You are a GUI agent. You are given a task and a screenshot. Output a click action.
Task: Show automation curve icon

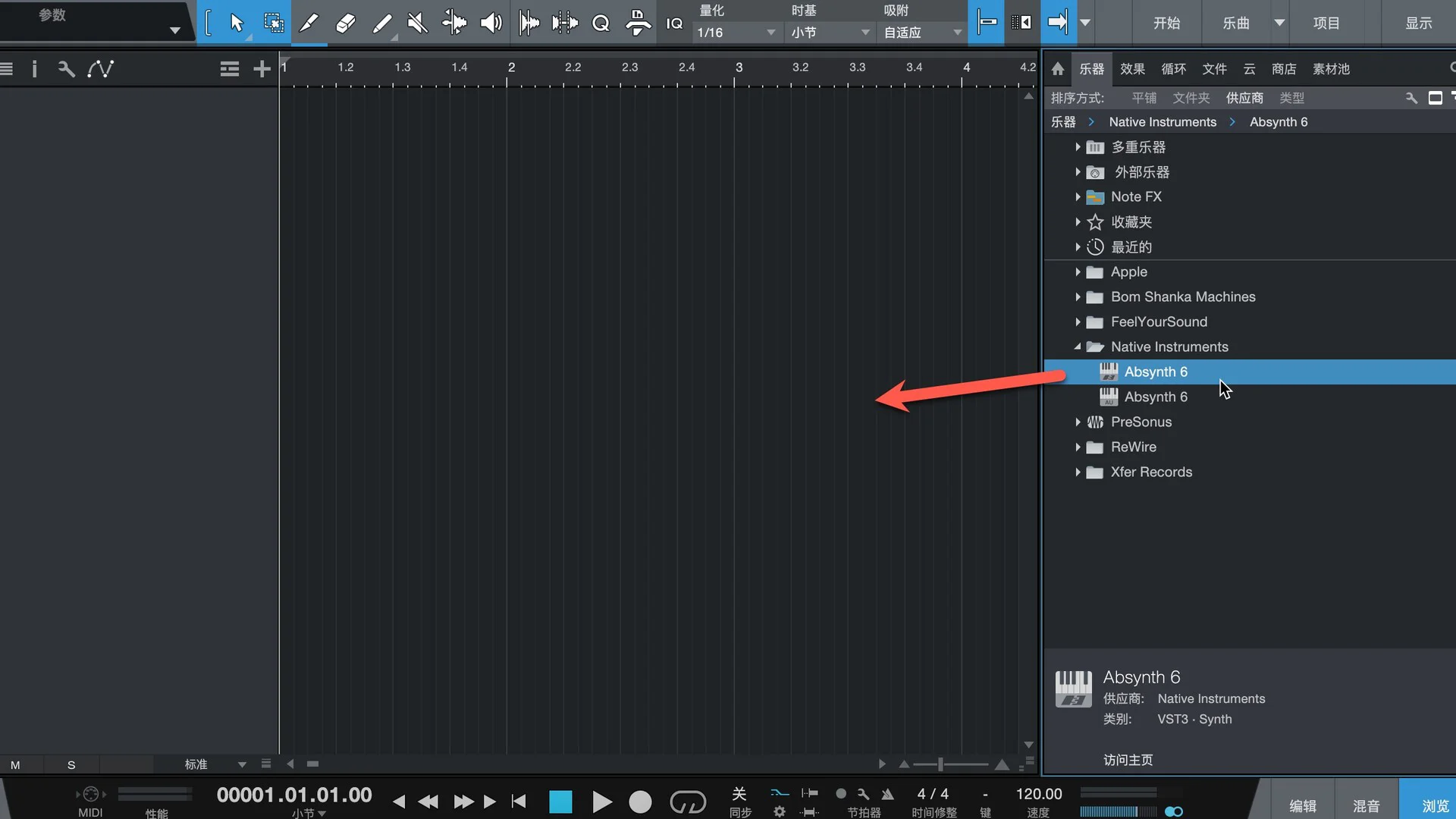click(100, 69)
